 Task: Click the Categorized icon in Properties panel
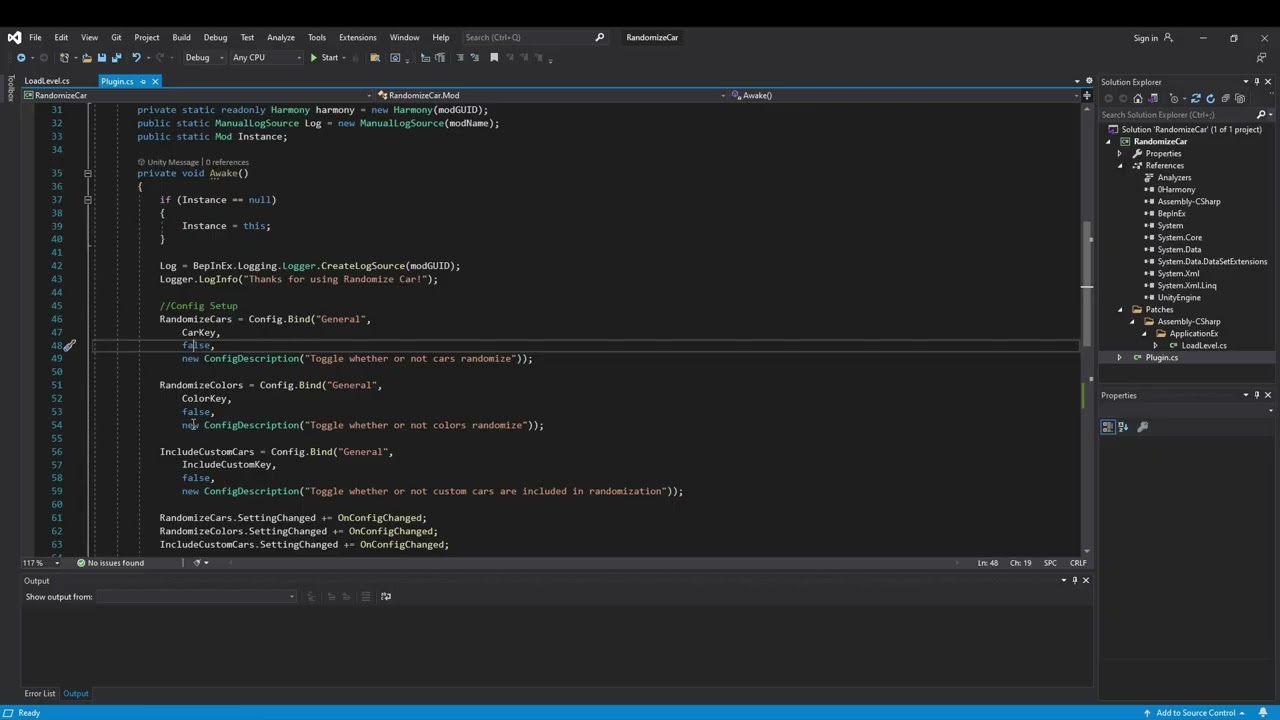(x=1108, y=427)
